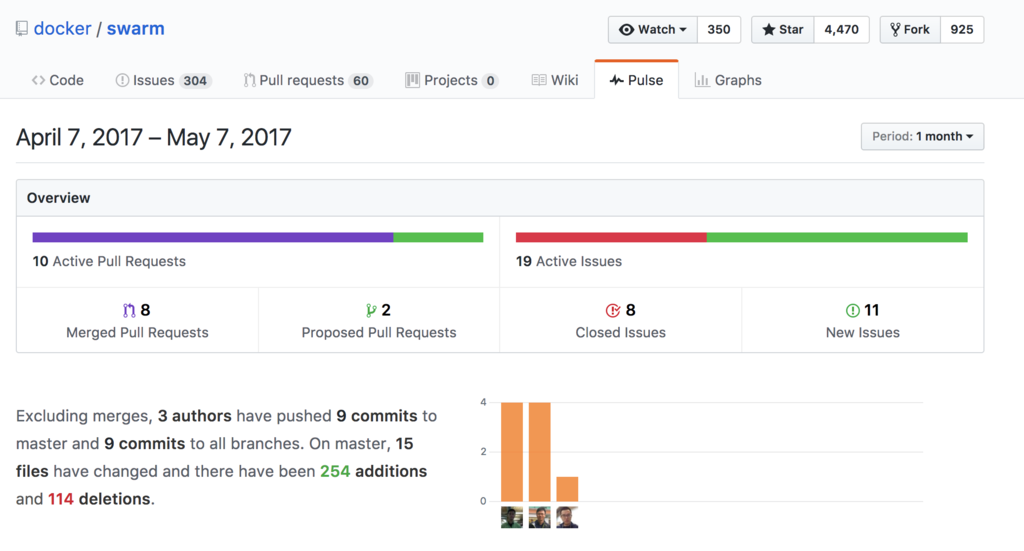Open 8 Closed Issues
The height and width of the screenshot is (551, 1024).
point(620,320)
